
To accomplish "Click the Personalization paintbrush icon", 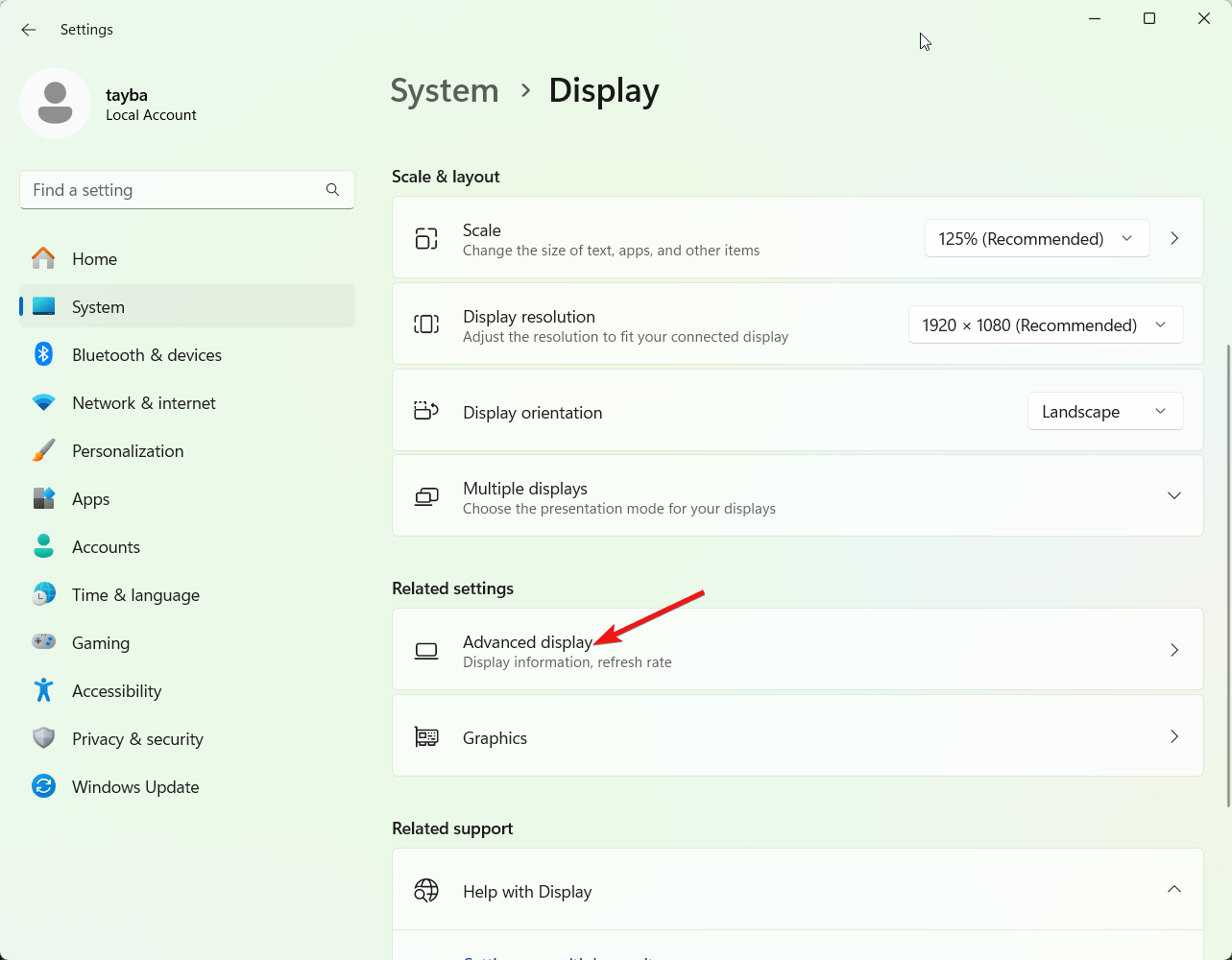I will coord(43,450).
